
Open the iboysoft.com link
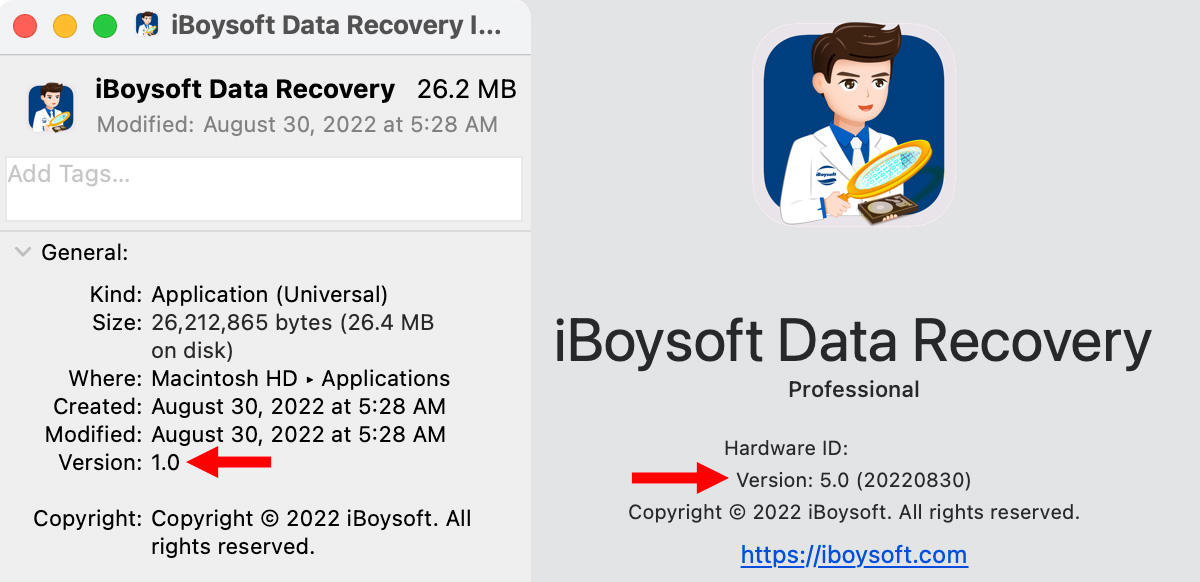click(853, 554)
